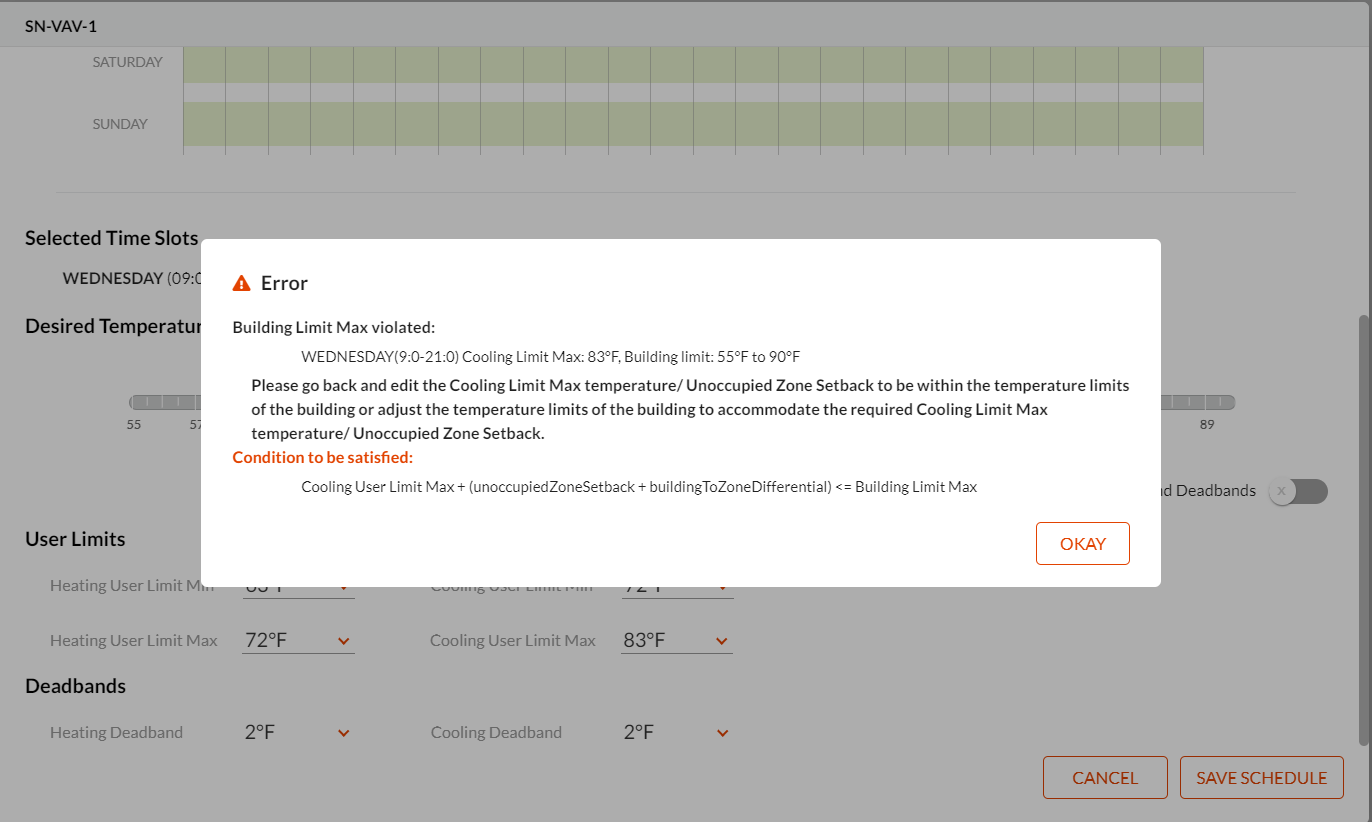Open Heating User Limit Max dropdown
This screenshot has width=1372, height=822.
click(298, 640)
